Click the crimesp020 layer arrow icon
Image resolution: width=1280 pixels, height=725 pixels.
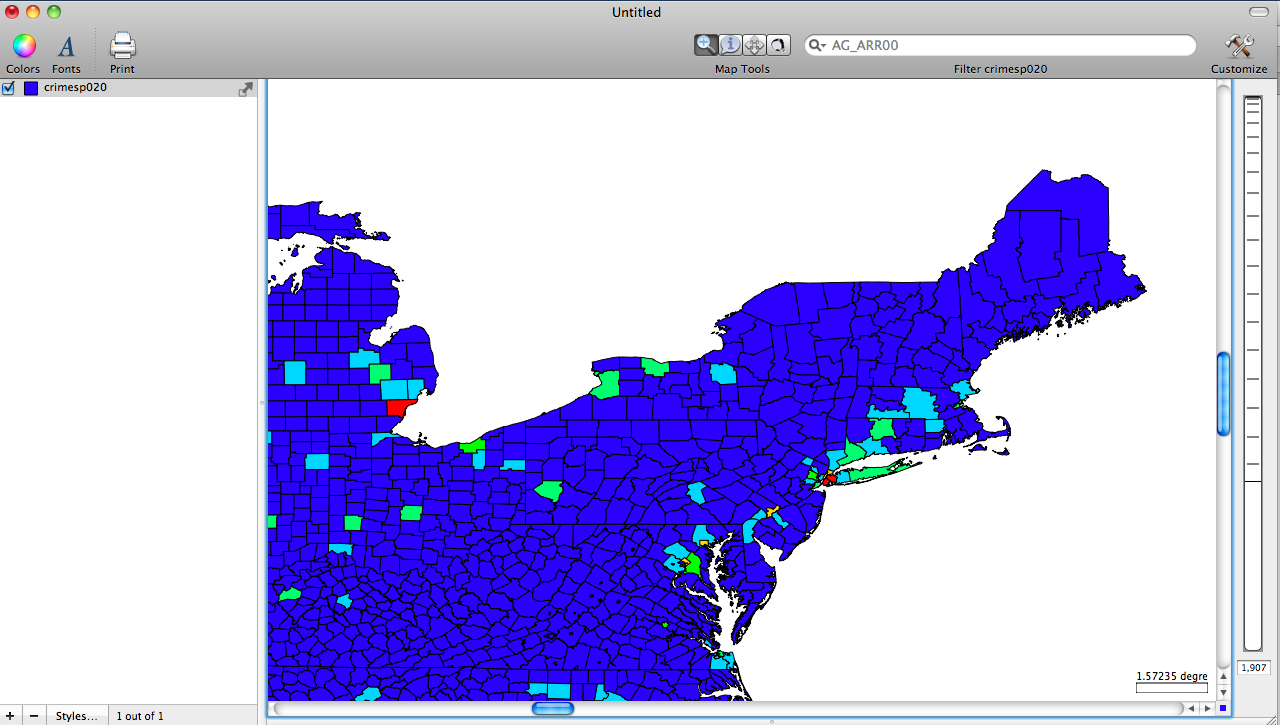(x=245, y=89)
